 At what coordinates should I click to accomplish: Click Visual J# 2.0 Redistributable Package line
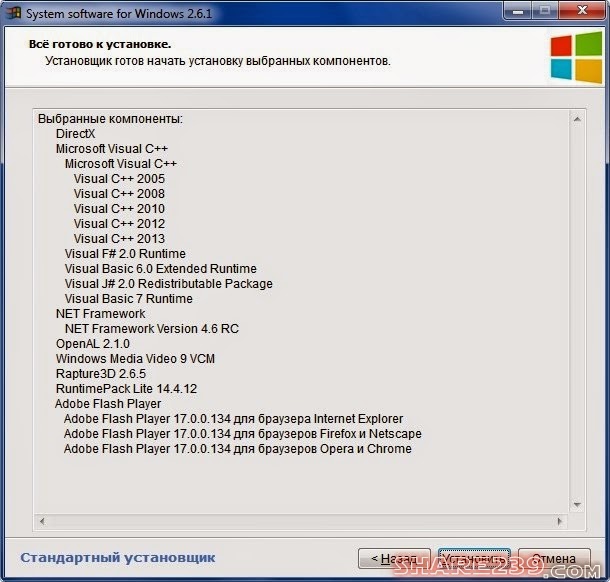pos(169,284)
